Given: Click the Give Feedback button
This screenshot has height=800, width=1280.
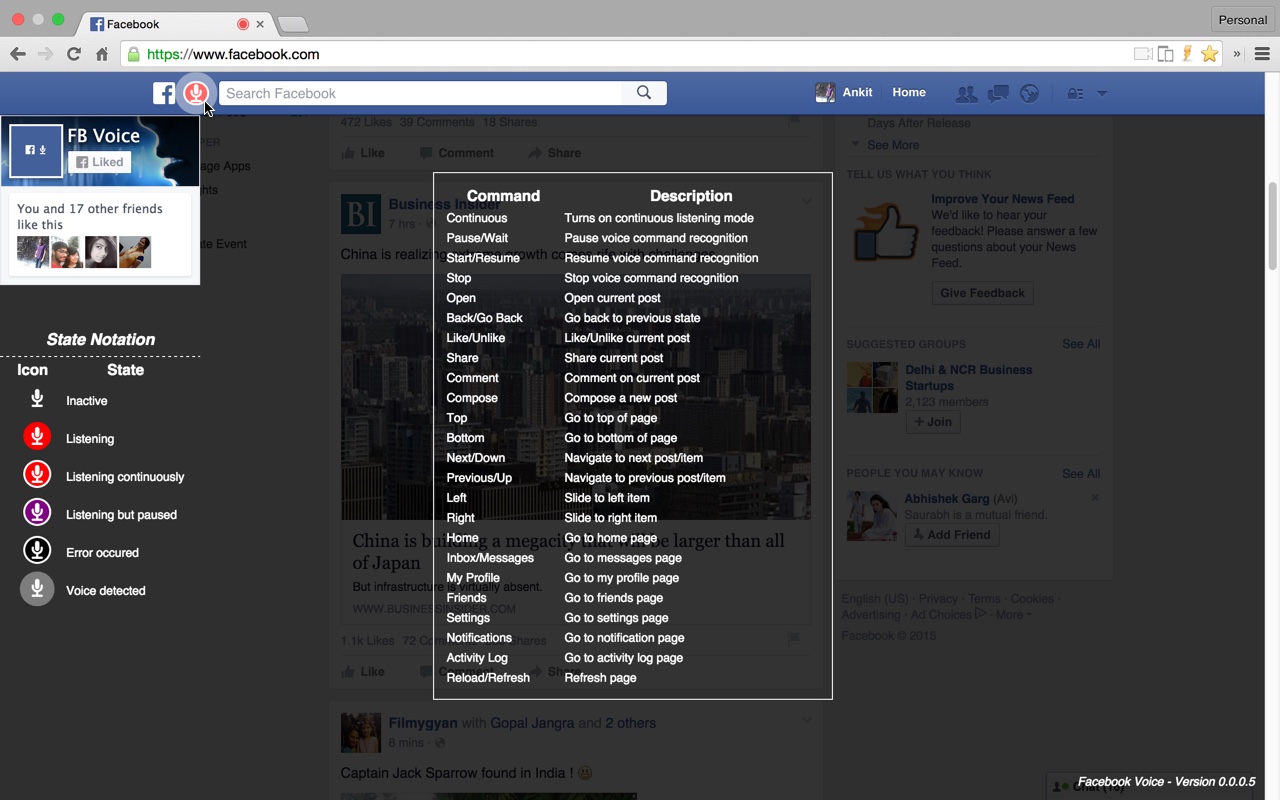Looking at the screenshot, I should (x=981, y=292).
